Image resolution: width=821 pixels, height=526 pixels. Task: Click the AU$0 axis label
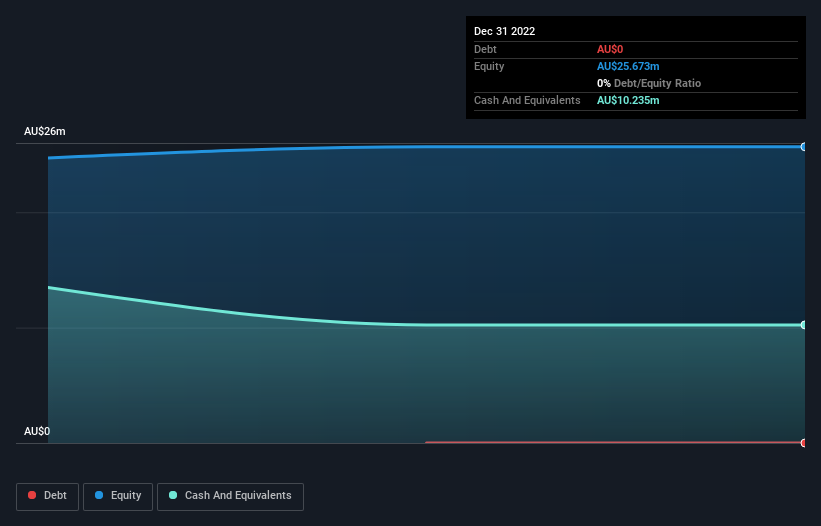pos(37,431)
